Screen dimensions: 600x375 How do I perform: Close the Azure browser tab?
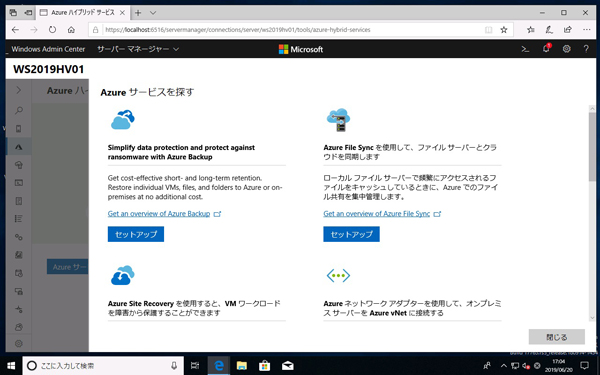click(x=122, y=13)
